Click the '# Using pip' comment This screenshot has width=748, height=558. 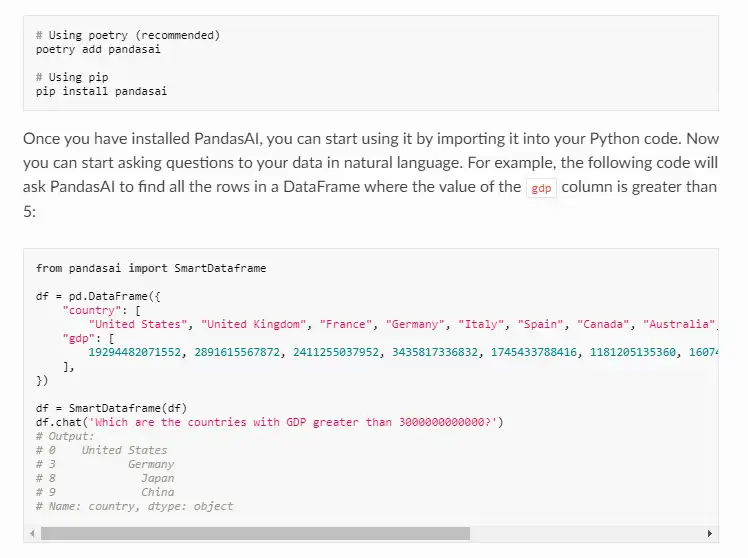tap(72, 77)
